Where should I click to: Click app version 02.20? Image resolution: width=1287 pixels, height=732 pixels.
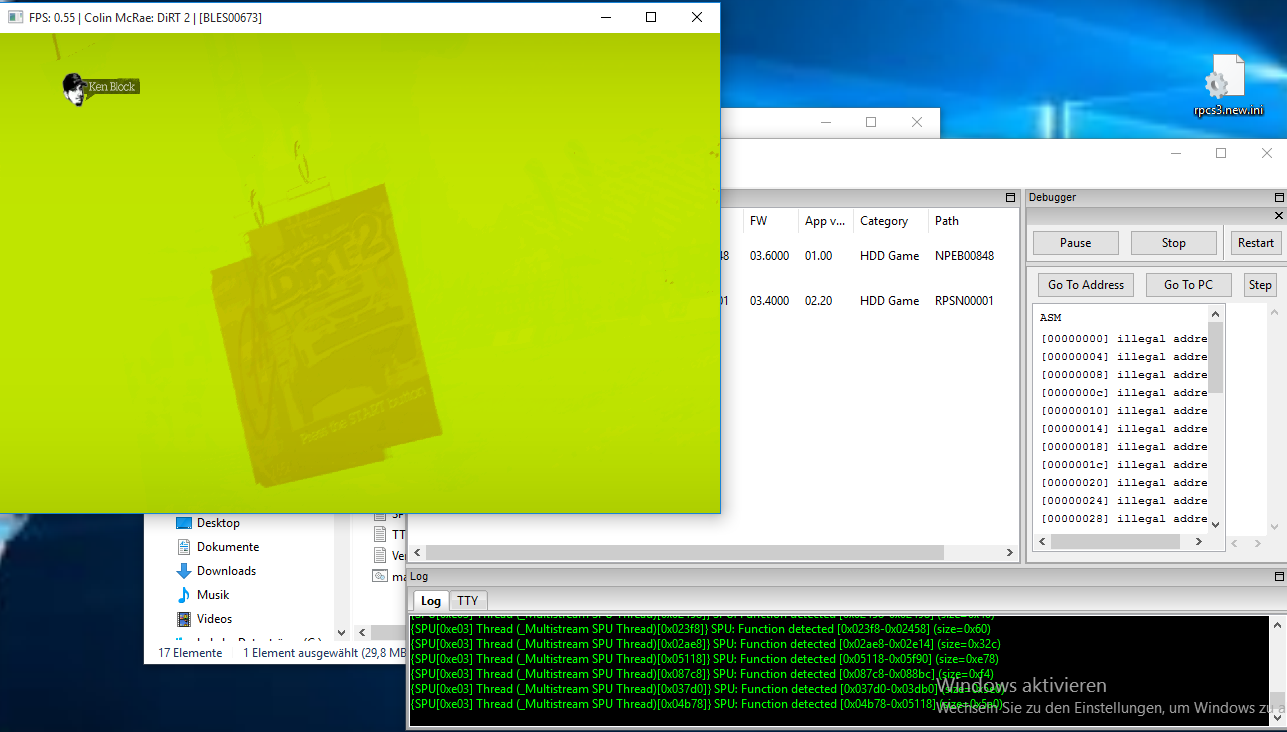click(x=819, y=301)
